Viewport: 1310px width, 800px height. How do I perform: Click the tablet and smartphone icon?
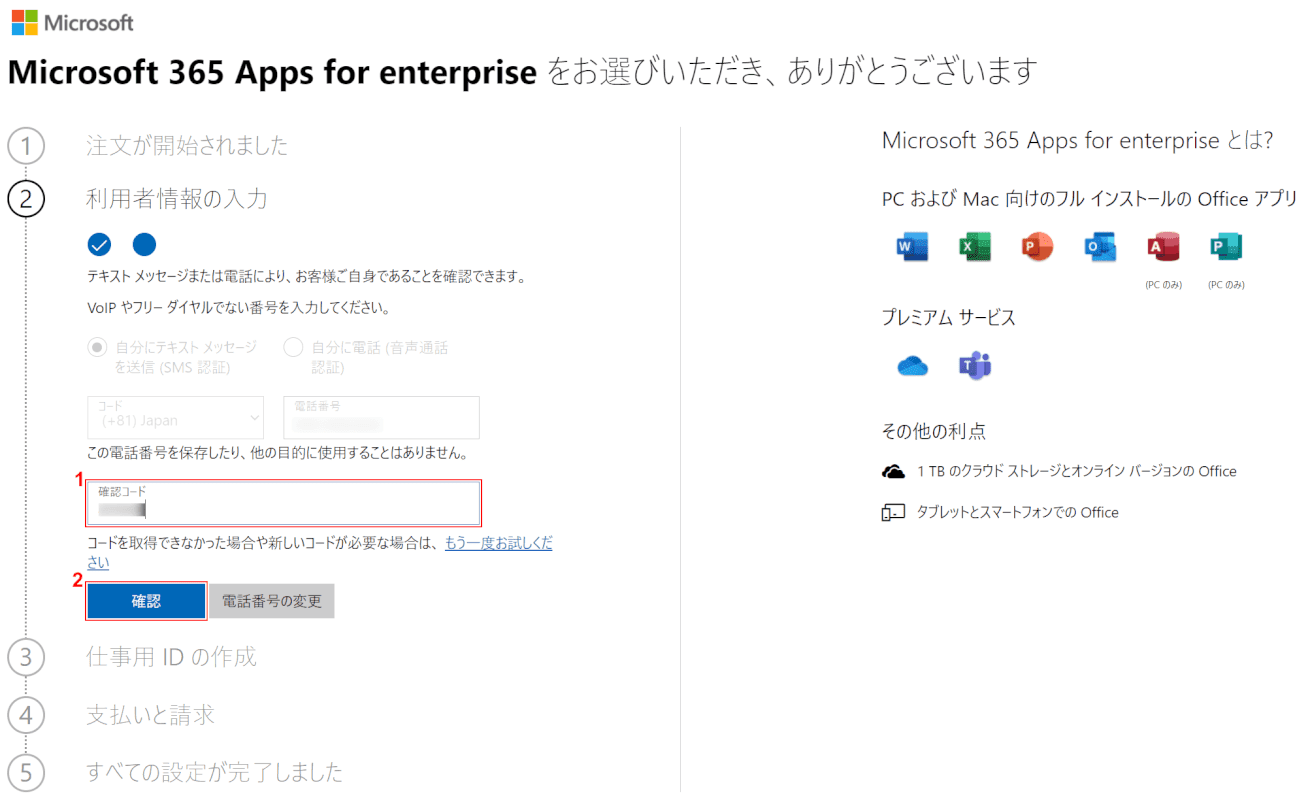click(893, 512)
